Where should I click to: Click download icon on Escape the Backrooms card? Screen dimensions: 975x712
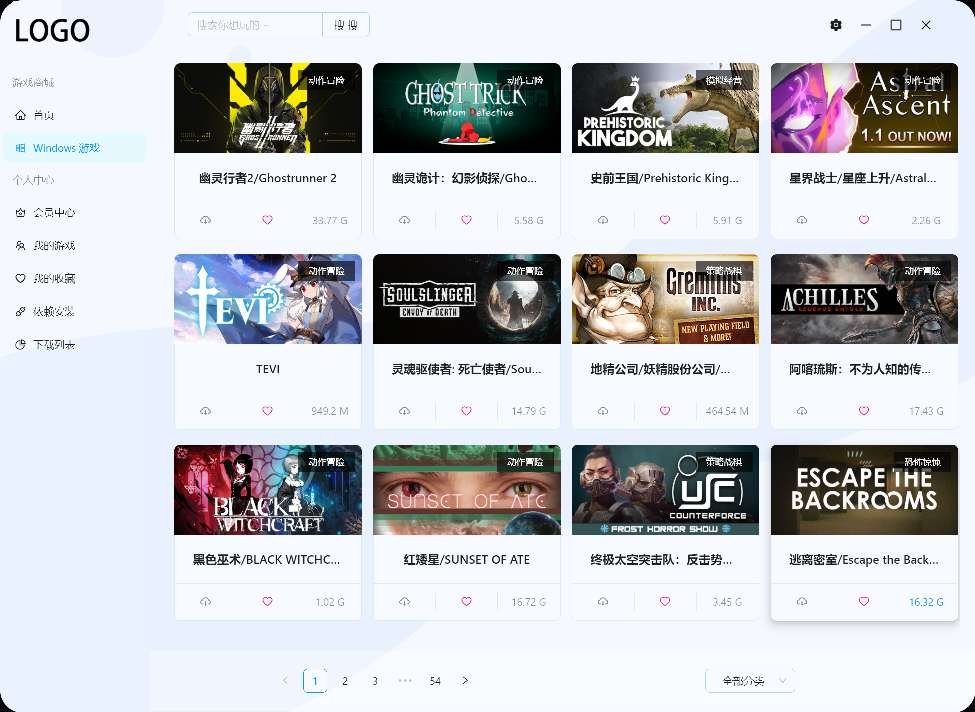click(802, 602)
